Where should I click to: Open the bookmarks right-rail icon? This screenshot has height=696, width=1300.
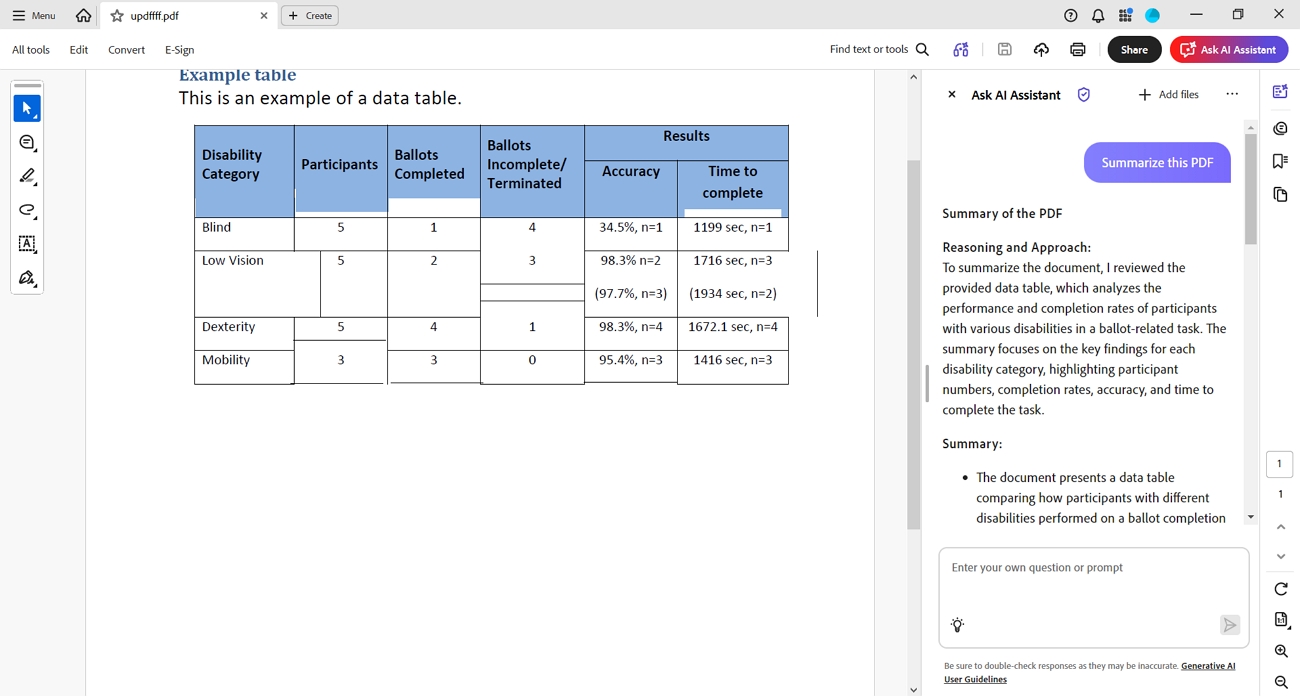pyautogui.click(x=1280, y=161)
